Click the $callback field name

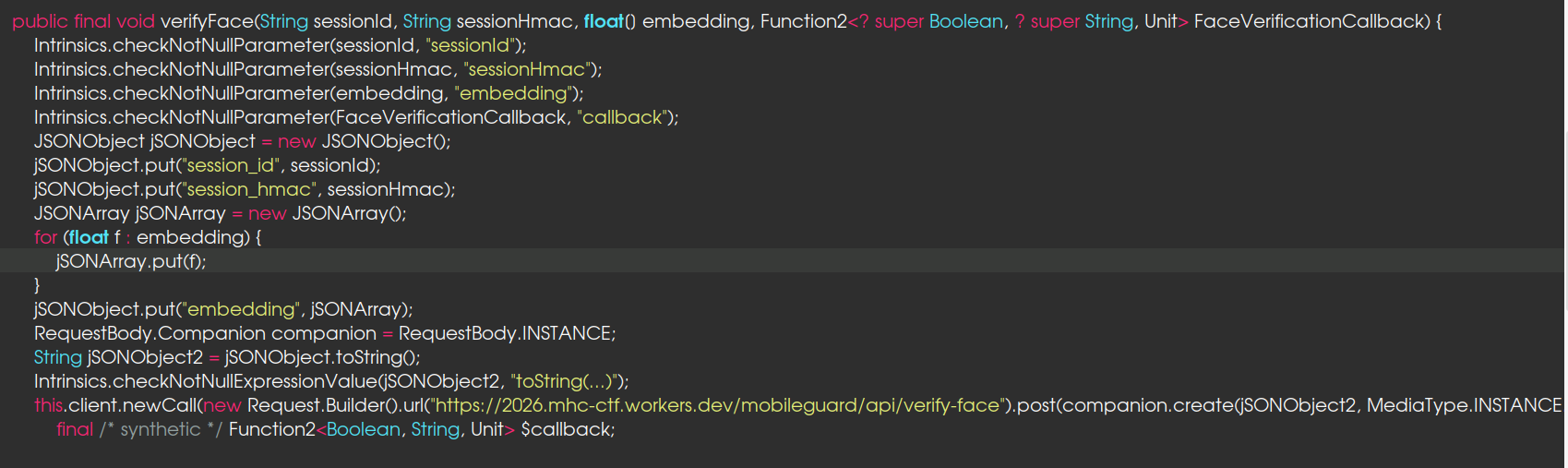[x=565, y=429]
